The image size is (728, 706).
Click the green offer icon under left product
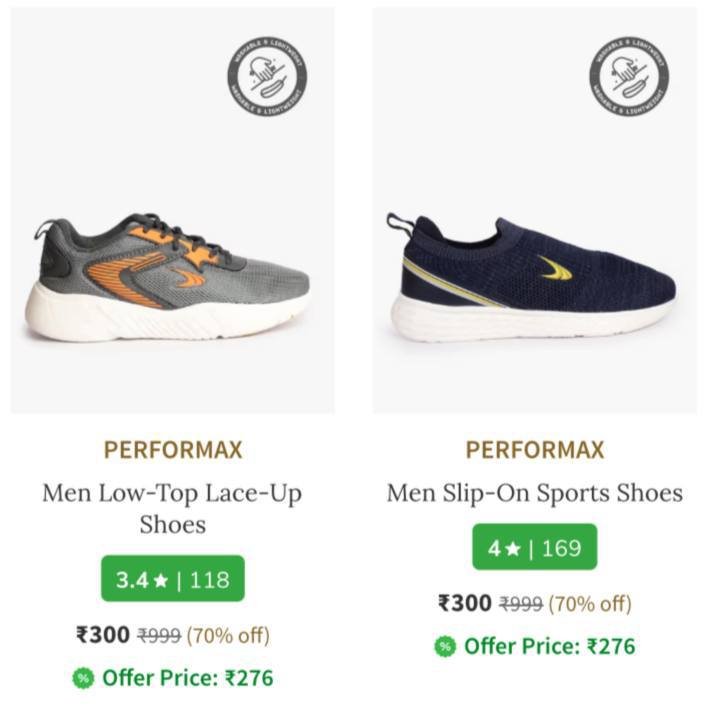(x=83, y=678)
